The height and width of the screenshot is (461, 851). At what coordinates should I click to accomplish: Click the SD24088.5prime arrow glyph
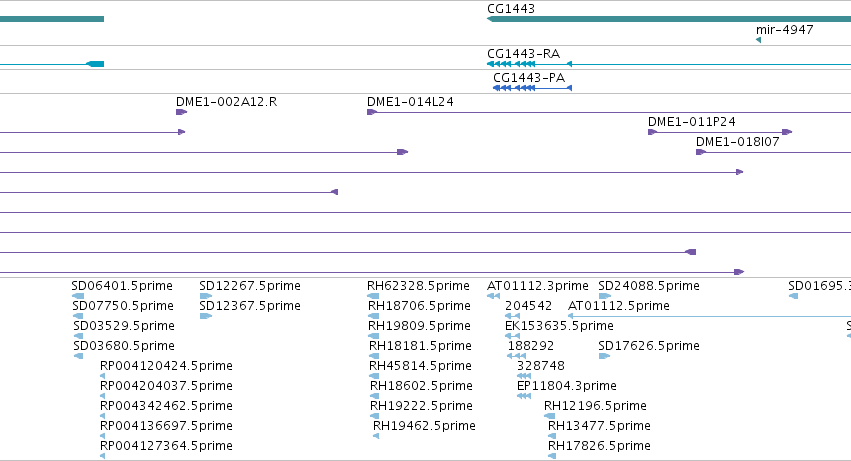coord(605,296)
